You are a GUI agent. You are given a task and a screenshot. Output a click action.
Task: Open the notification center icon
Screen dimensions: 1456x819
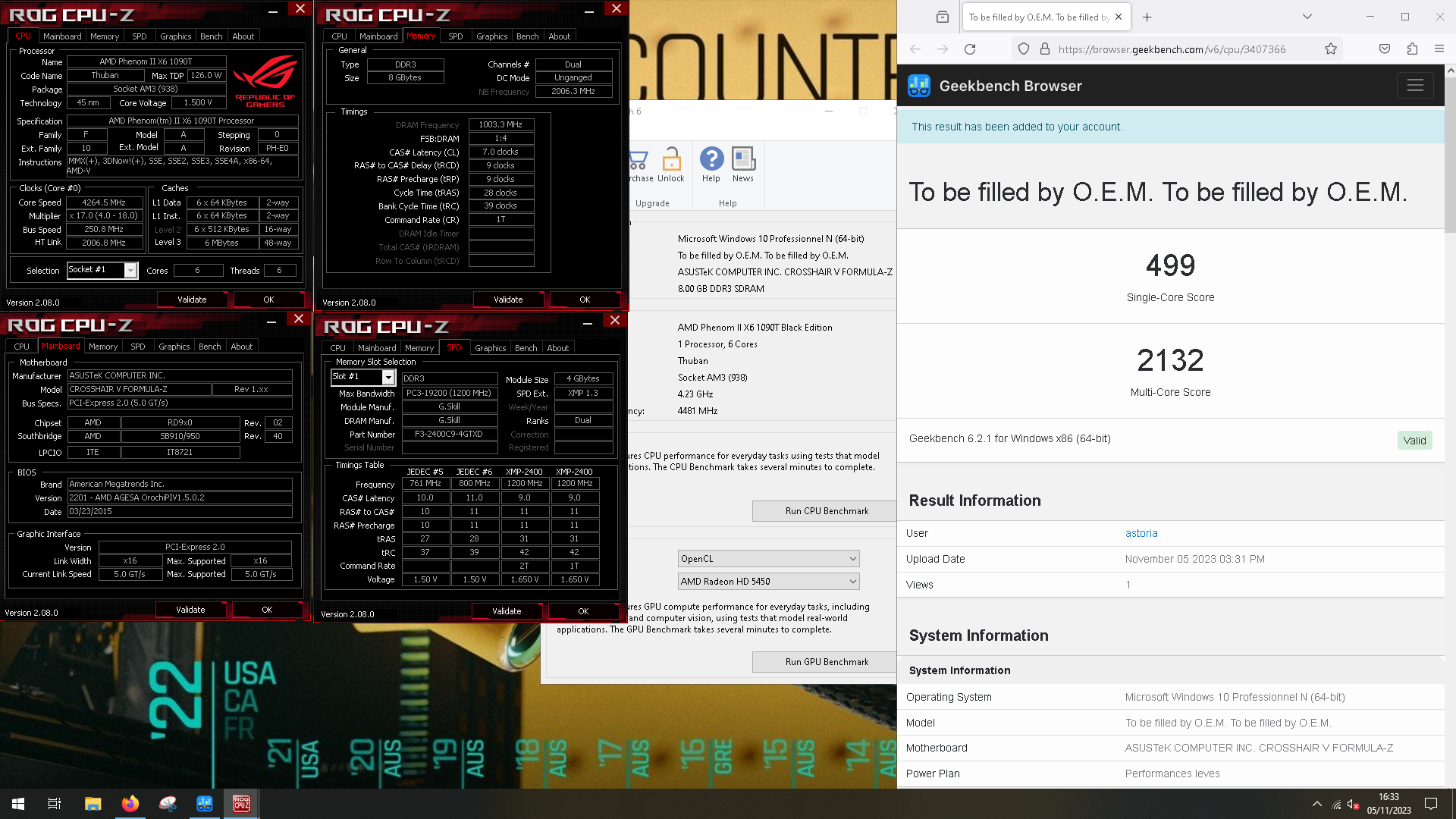click(x=1431, y=804)
